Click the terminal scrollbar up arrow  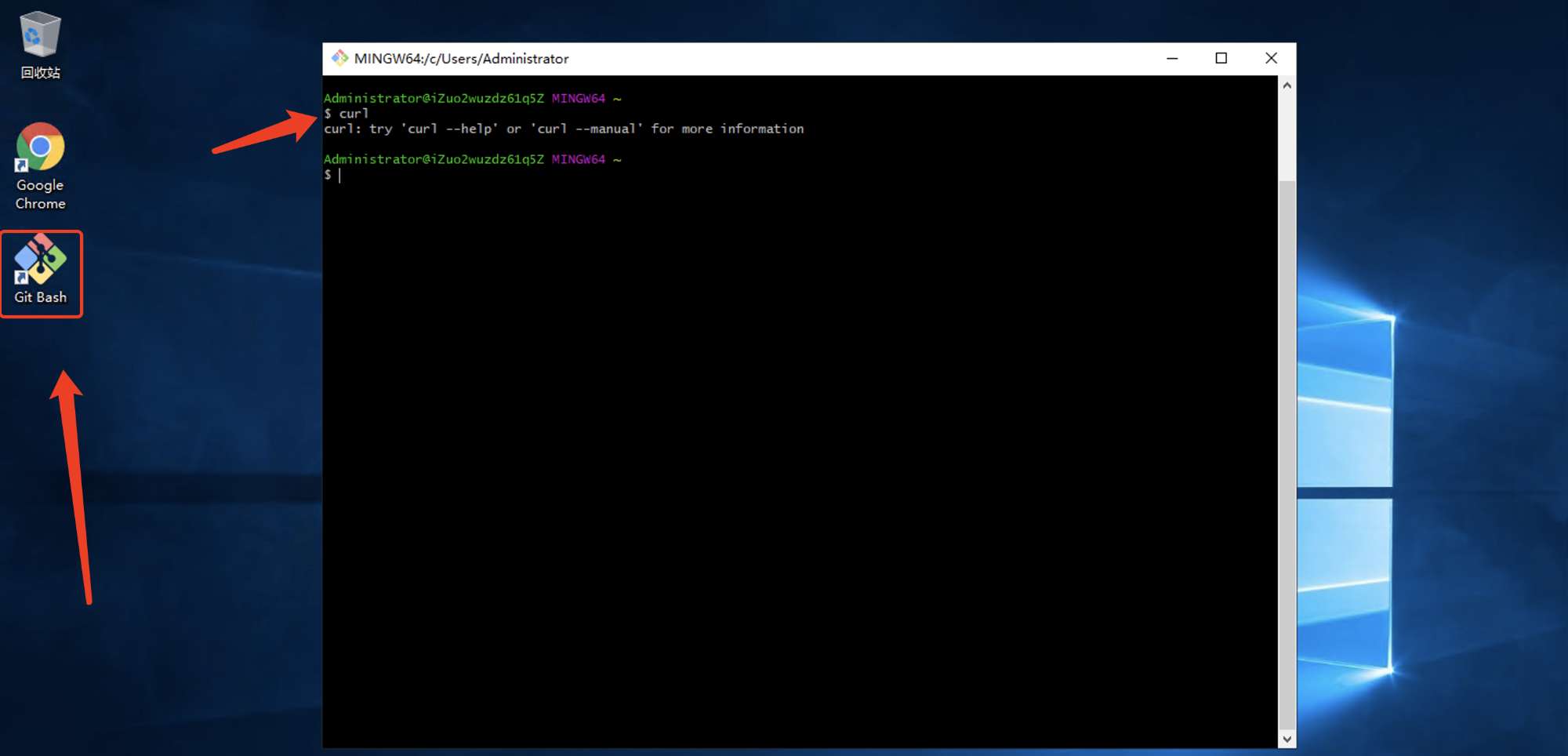1287,85
